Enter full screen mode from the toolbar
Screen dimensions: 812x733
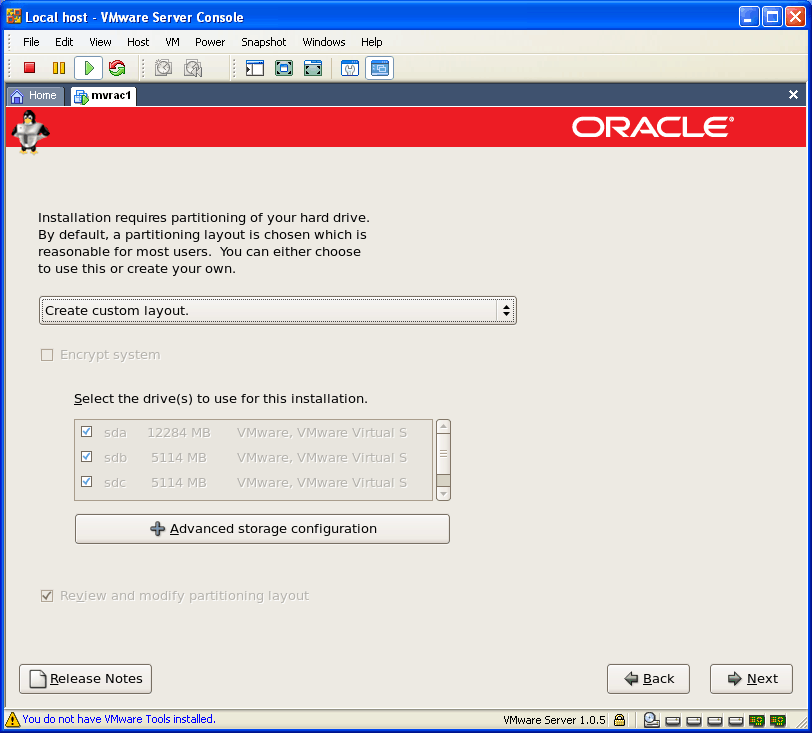(x=284, y=68)
